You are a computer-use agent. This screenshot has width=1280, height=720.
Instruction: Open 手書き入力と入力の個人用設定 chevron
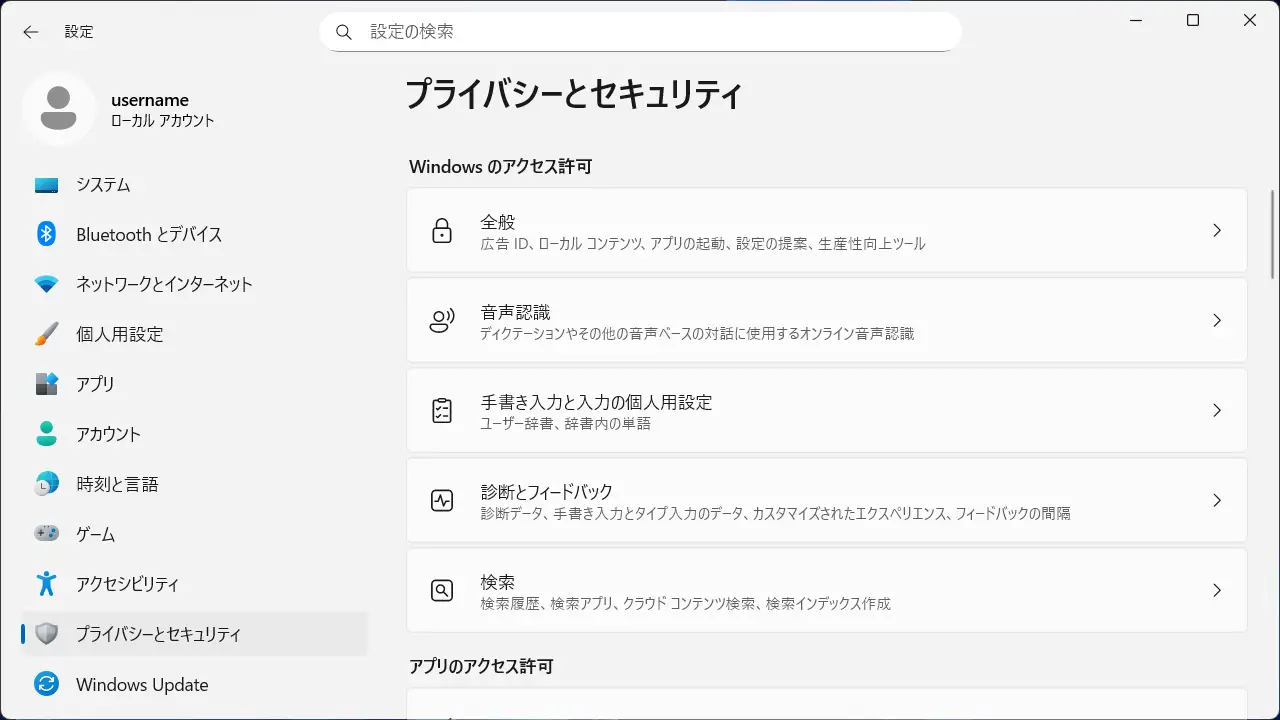pyautogui.click(x=1216, y=410)
